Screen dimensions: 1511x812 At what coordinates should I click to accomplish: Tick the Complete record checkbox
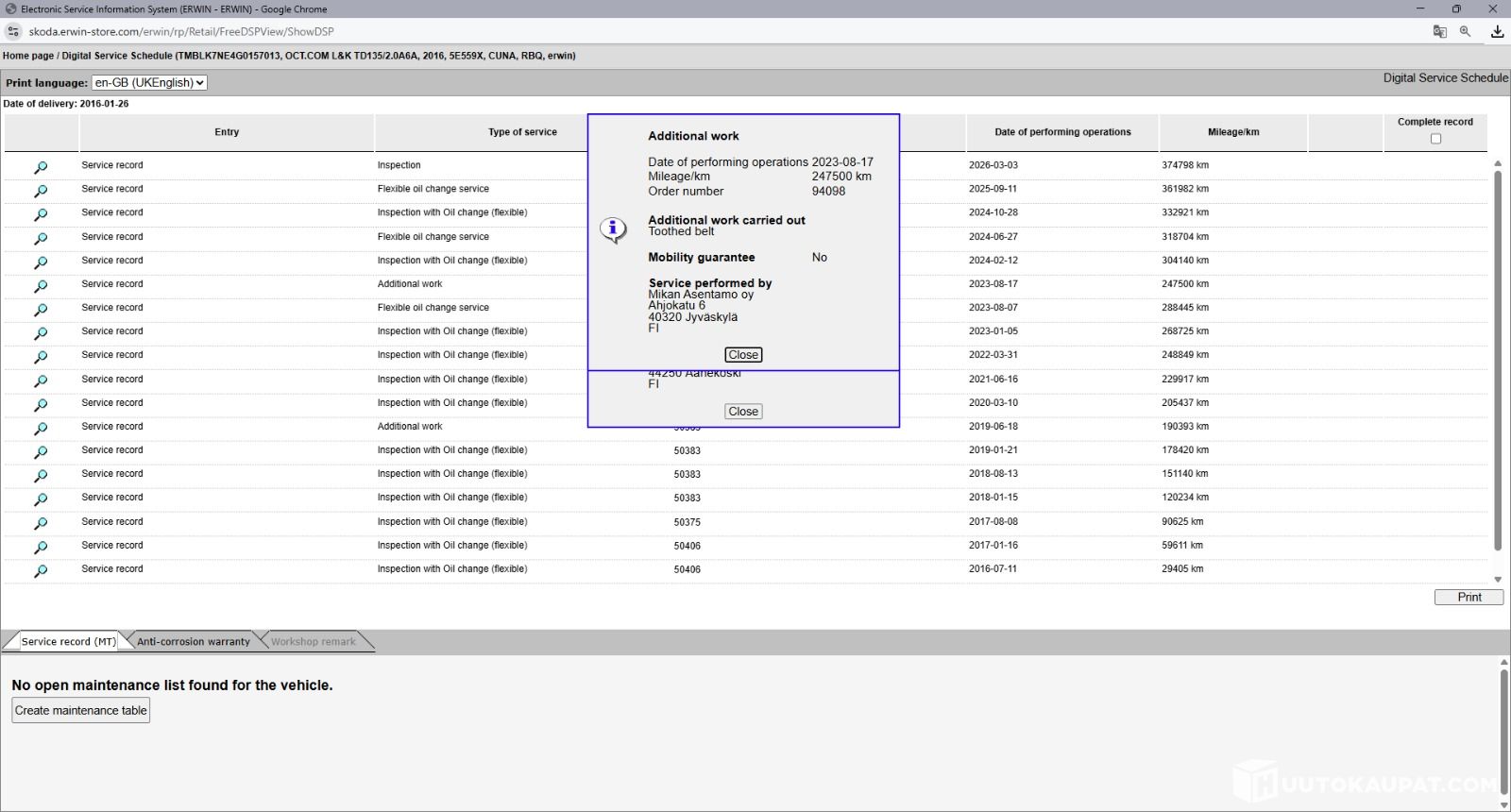coord(1435,139)
